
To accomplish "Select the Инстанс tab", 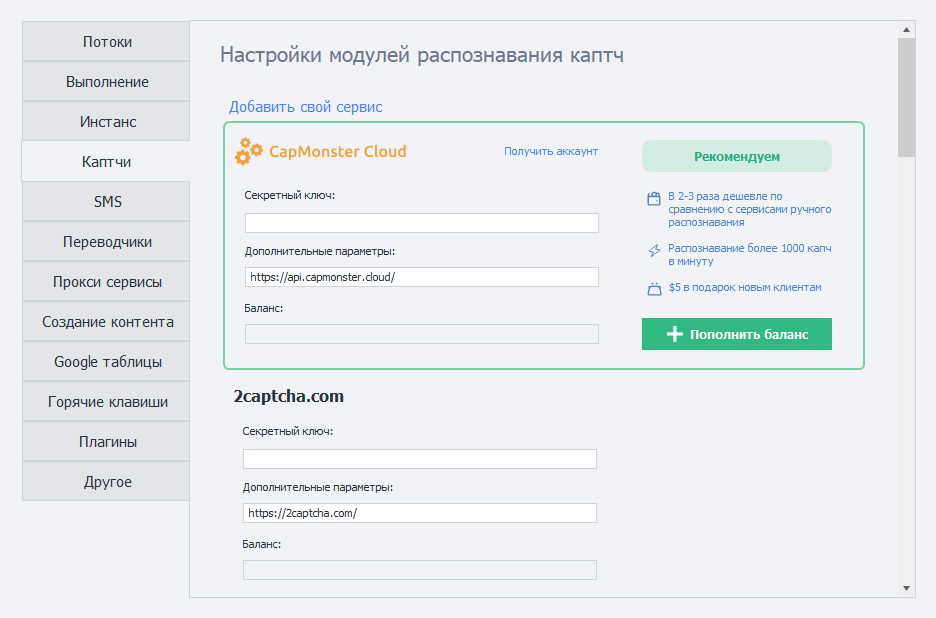I will pyautogui.click(x=107, y=122).
